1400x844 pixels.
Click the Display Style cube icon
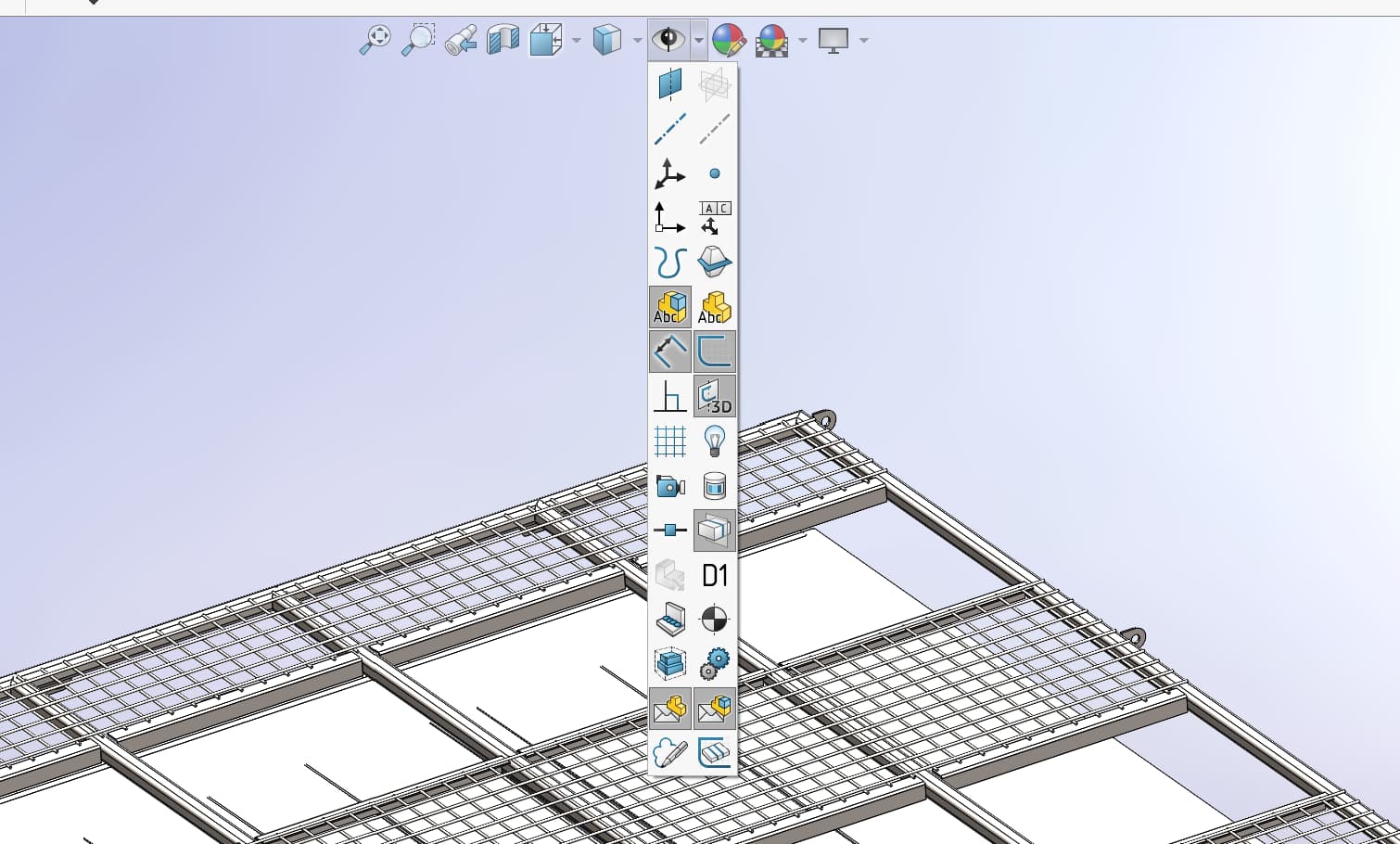[x=607, y=40]
